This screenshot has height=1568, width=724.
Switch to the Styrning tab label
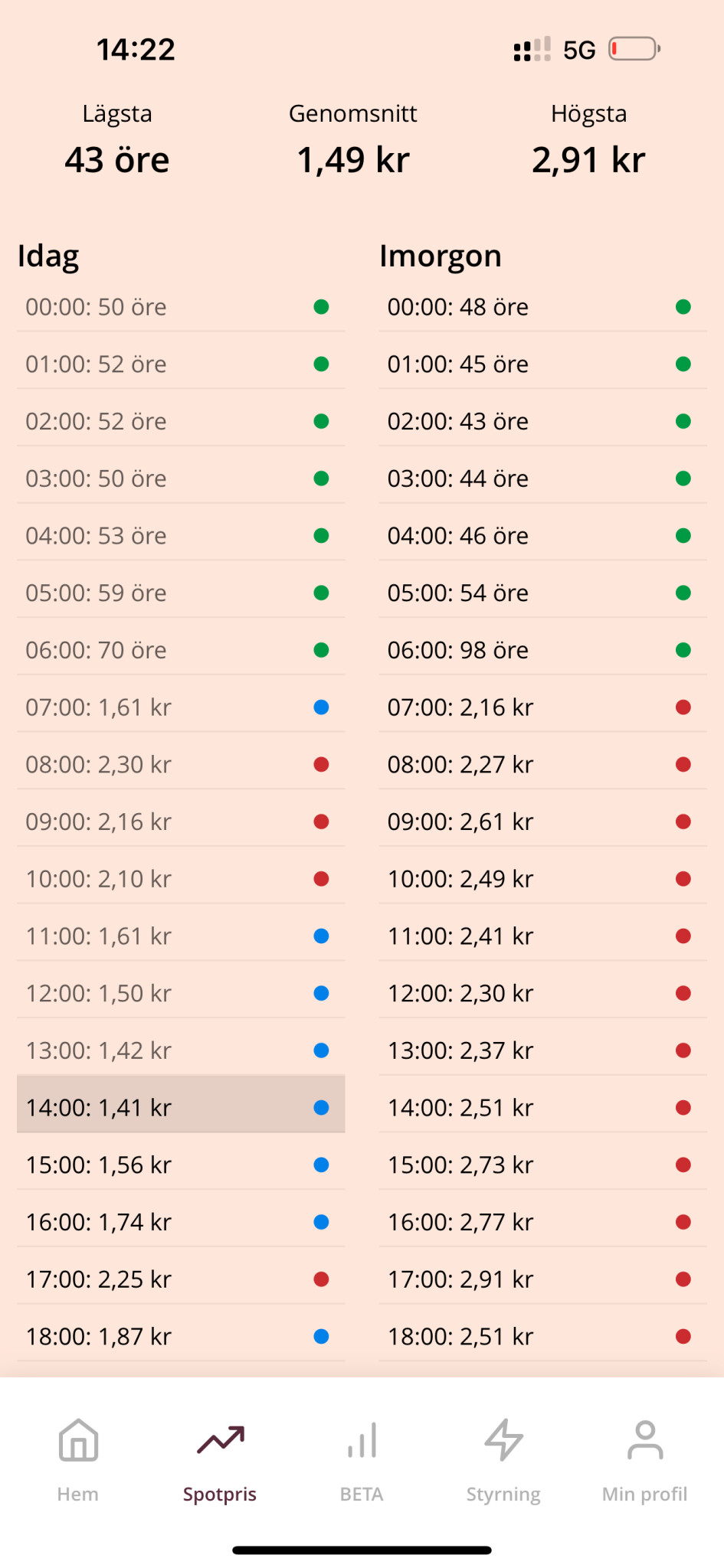[x=503, y=1494]
